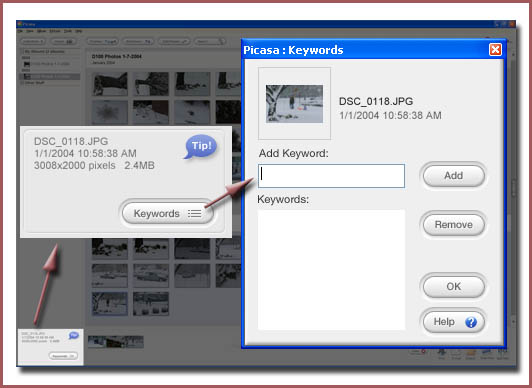Click Remove to delete a keyword

[454, 225]
